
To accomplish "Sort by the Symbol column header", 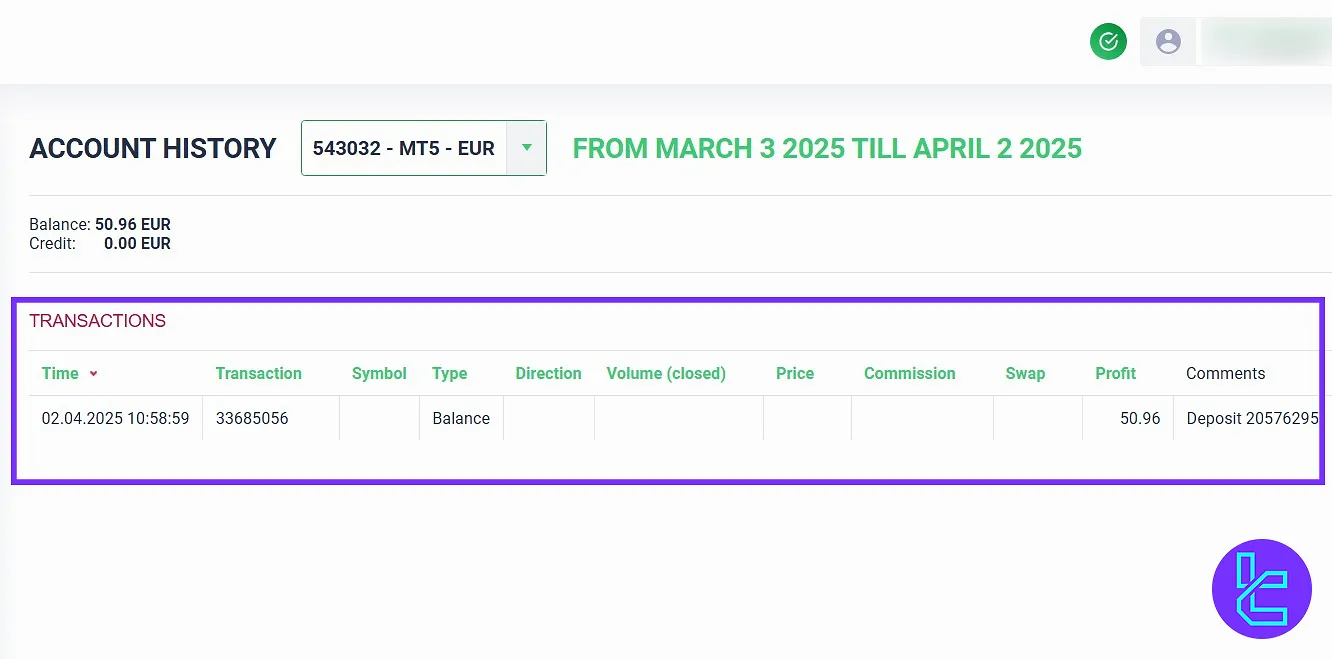I will pos(379,373).
